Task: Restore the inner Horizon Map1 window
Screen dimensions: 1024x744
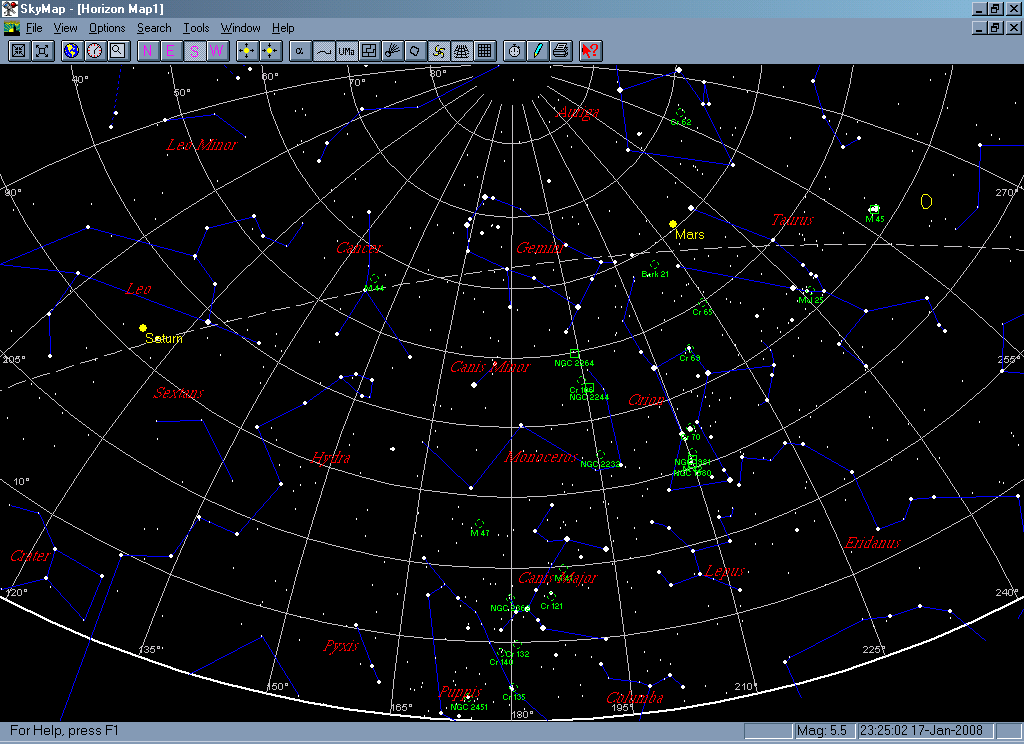Action: [x=996, y=27]
